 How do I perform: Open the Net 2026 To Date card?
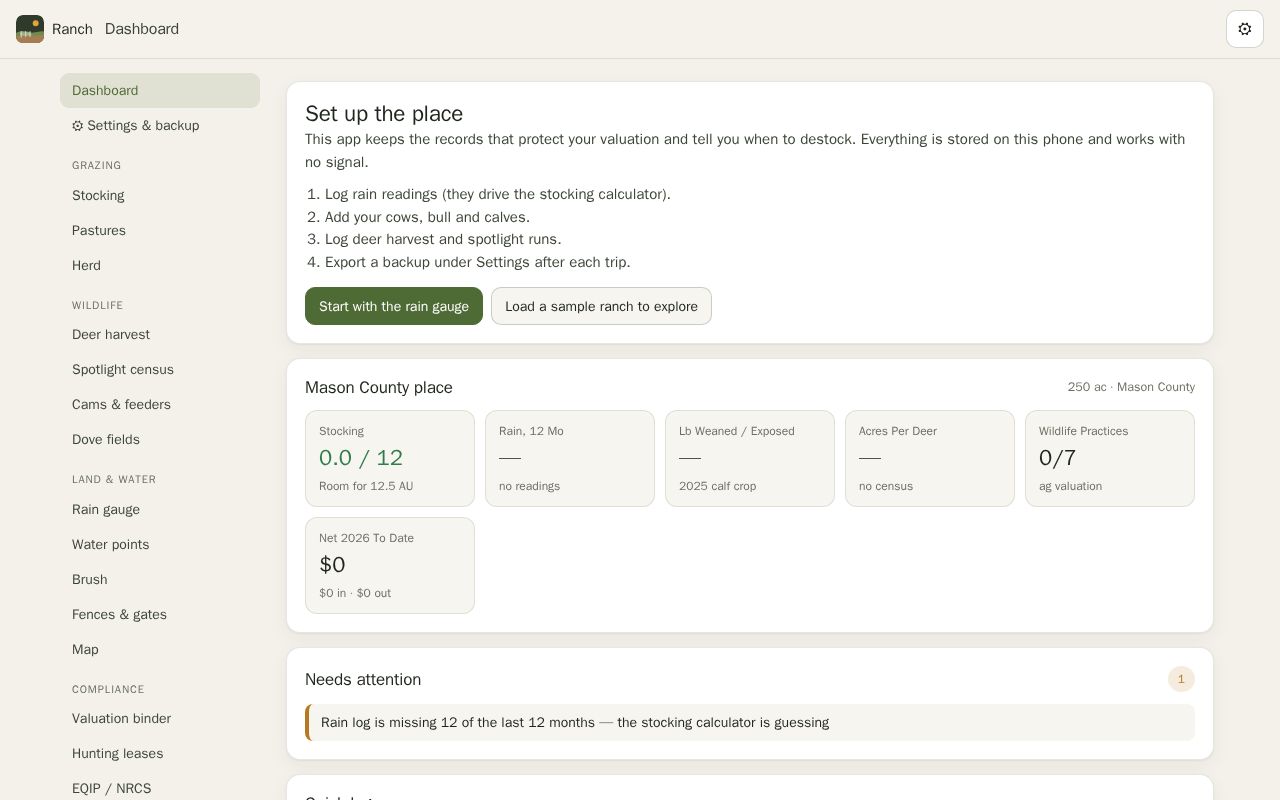click(x=390, y=565)
